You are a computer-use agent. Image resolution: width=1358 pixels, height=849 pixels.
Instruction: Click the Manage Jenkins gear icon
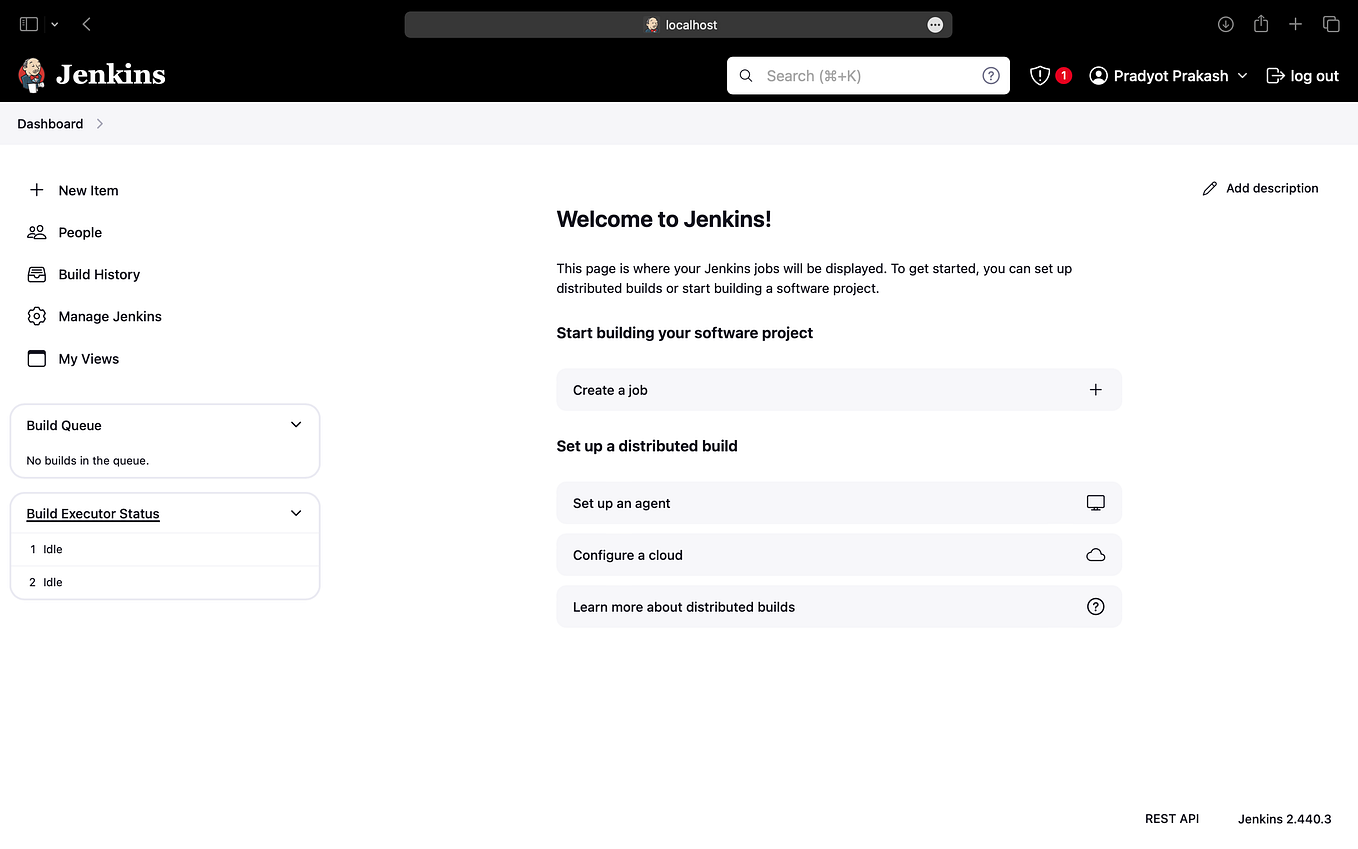pos(37,316)
